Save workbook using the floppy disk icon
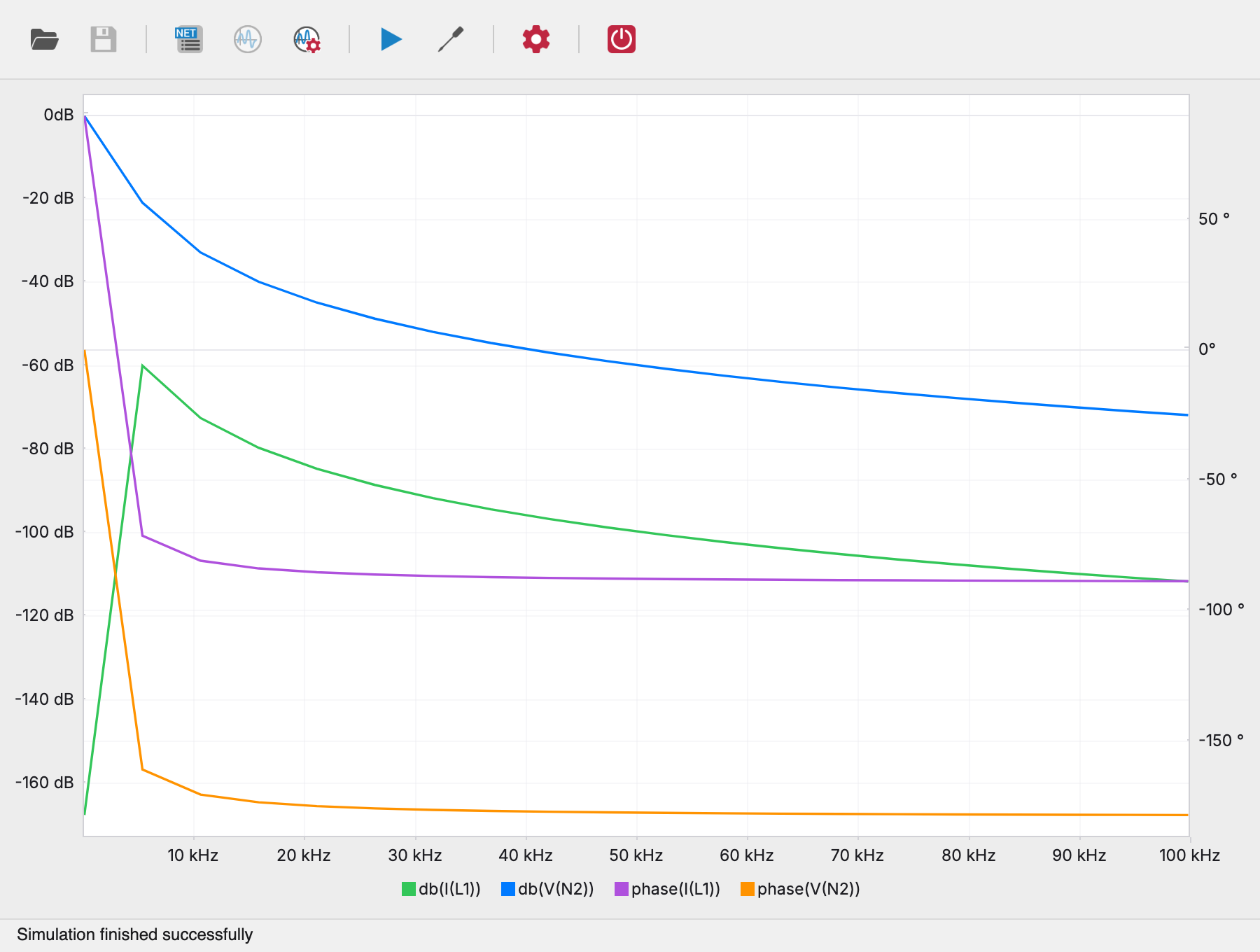The width and height of the screenshot is (1260, 952). point(103,39)
